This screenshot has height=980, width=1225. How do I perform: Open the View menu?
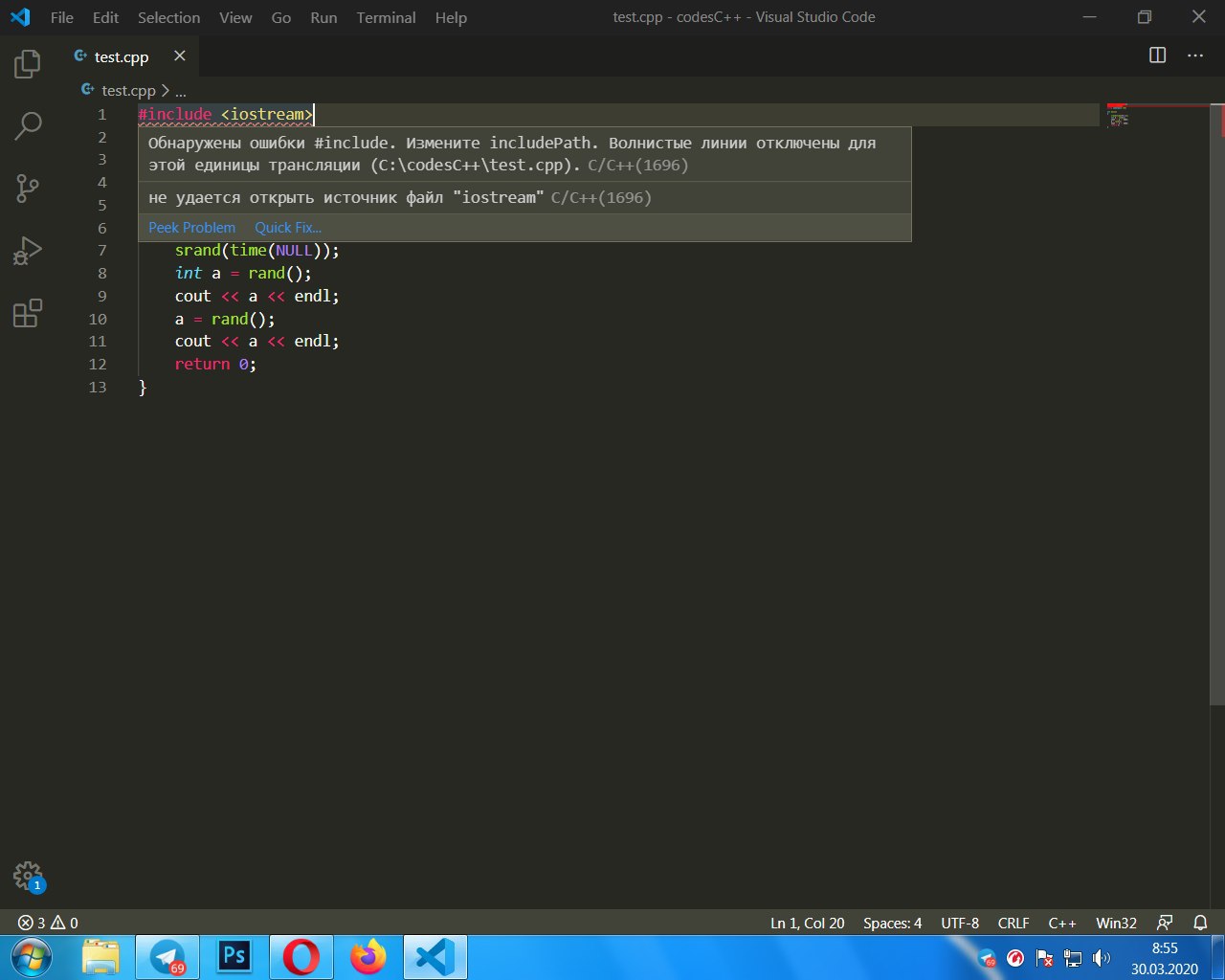pyautogui.click(x=235, y=17)
